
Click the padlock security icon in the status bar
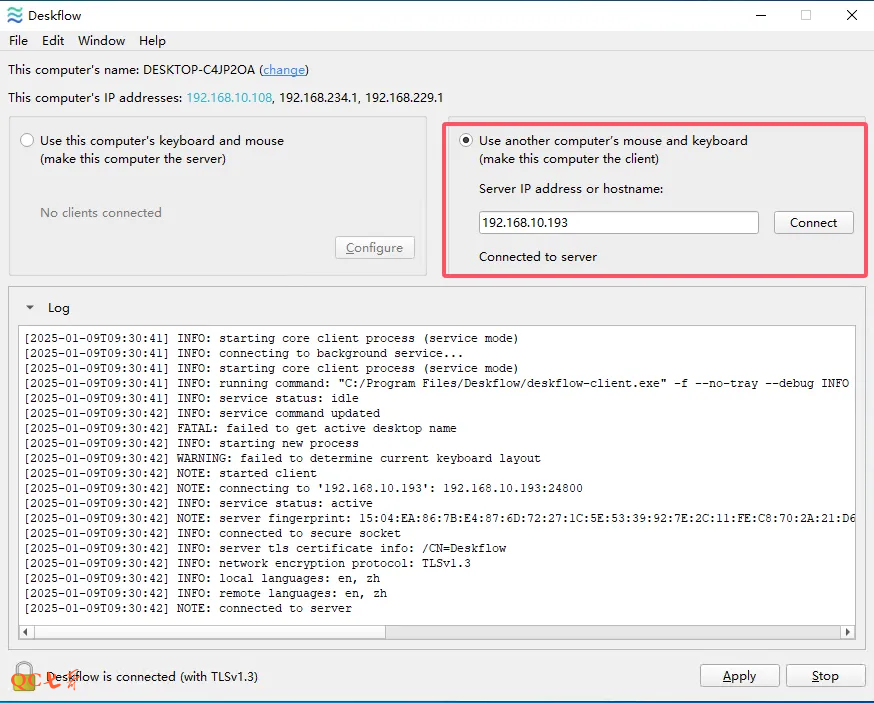[24, 676]
